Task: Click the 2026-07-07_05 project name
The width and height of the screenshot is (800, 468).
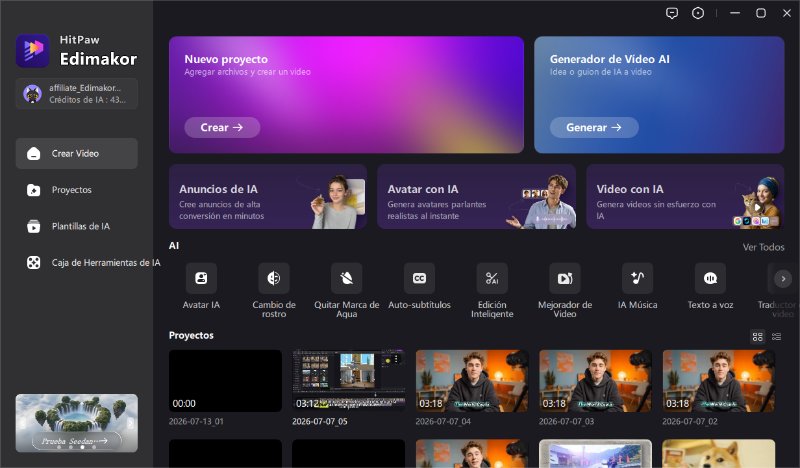Action: click(x=320, y=422)
